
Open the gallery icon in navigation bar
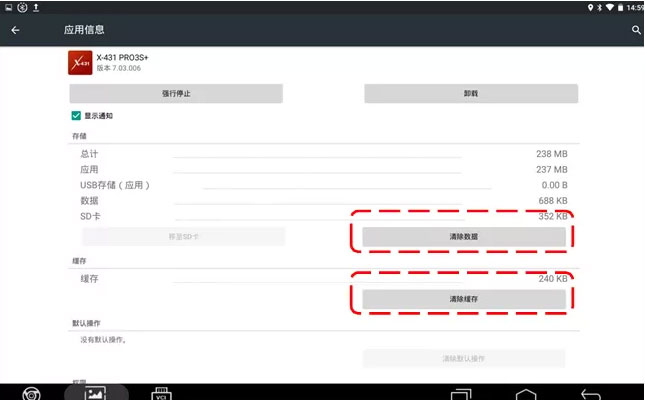95,394
